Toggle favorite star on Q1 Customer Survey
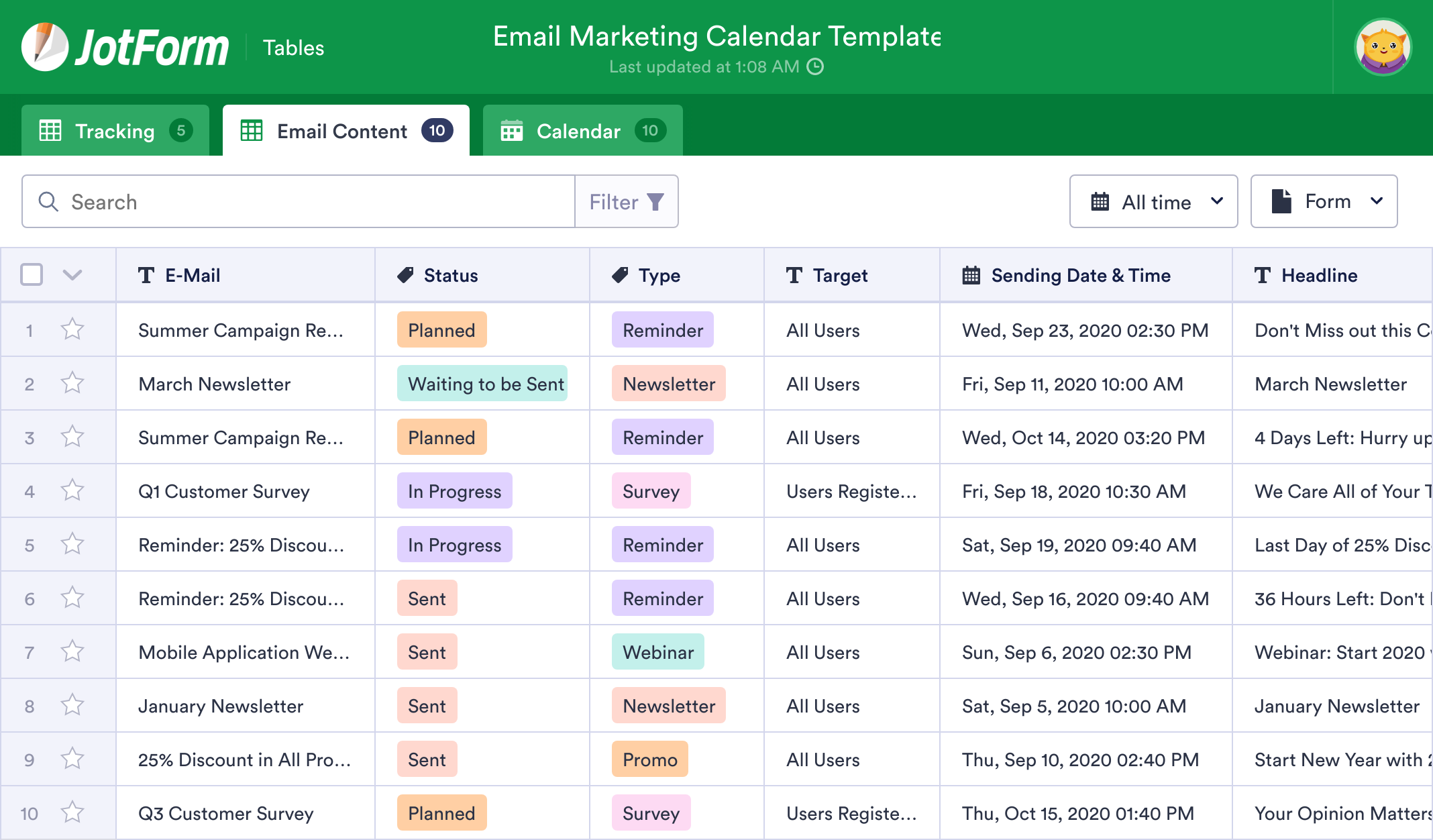This screenshot has width=1433, height=840. pos(72,490)
